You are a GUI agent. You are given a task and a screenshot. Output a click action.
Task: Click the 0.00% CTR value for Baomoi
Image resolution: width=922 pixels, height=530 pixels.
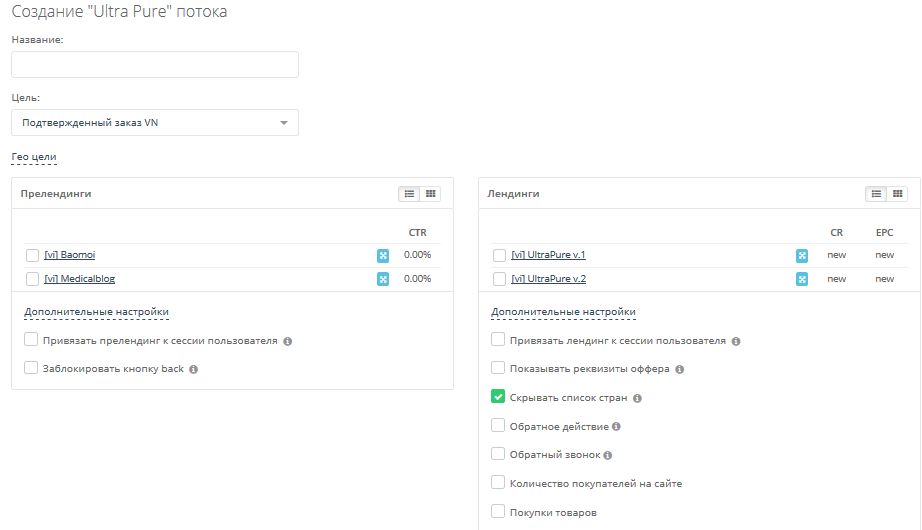point(417,255)
